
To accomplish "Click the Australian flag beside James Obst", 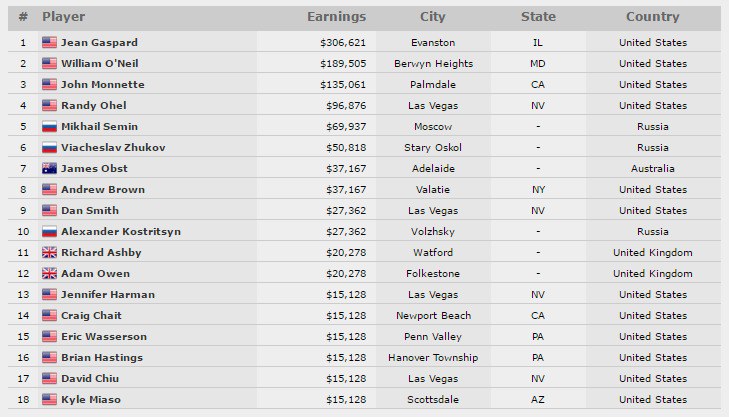I will click(49, 169).
